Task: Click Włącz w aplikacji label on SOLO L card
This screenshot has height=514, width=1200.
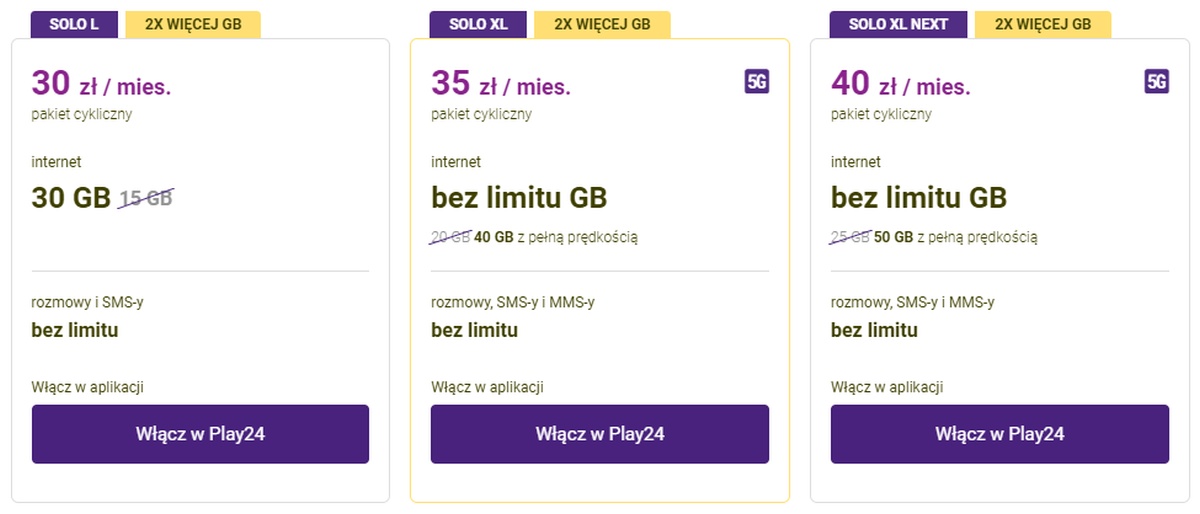Action: (x=88, y=387)
